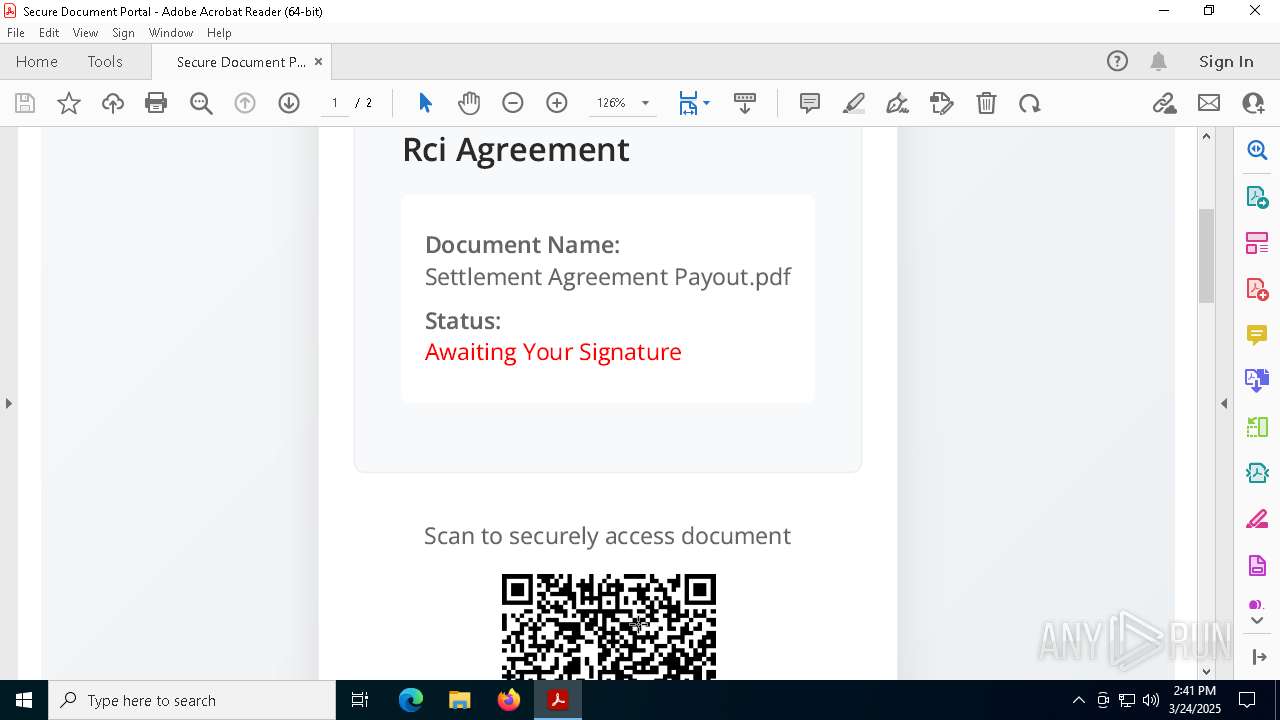
Task: Expand the left navigation pane
Action: click(8, 403)
